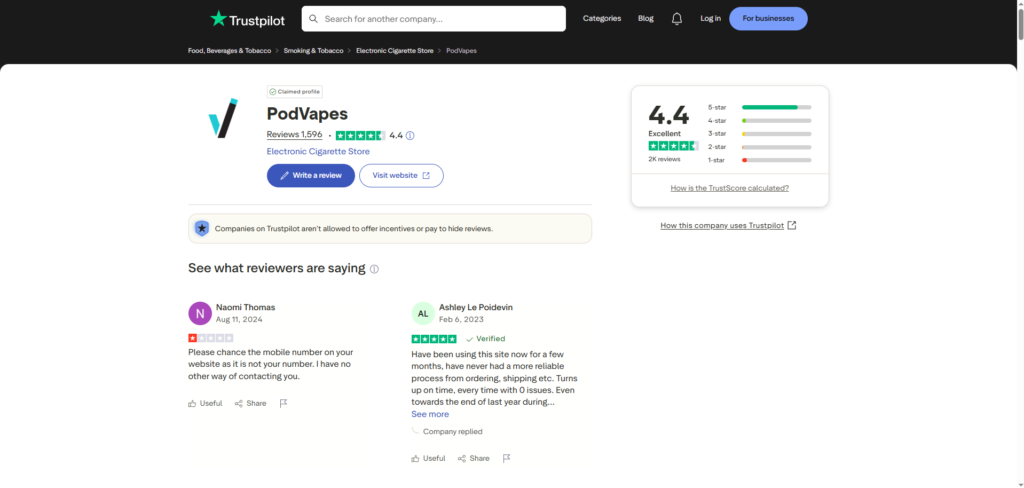
Task: Click the TrustScore info icon beside 4.4
Action: coord(410,136)
